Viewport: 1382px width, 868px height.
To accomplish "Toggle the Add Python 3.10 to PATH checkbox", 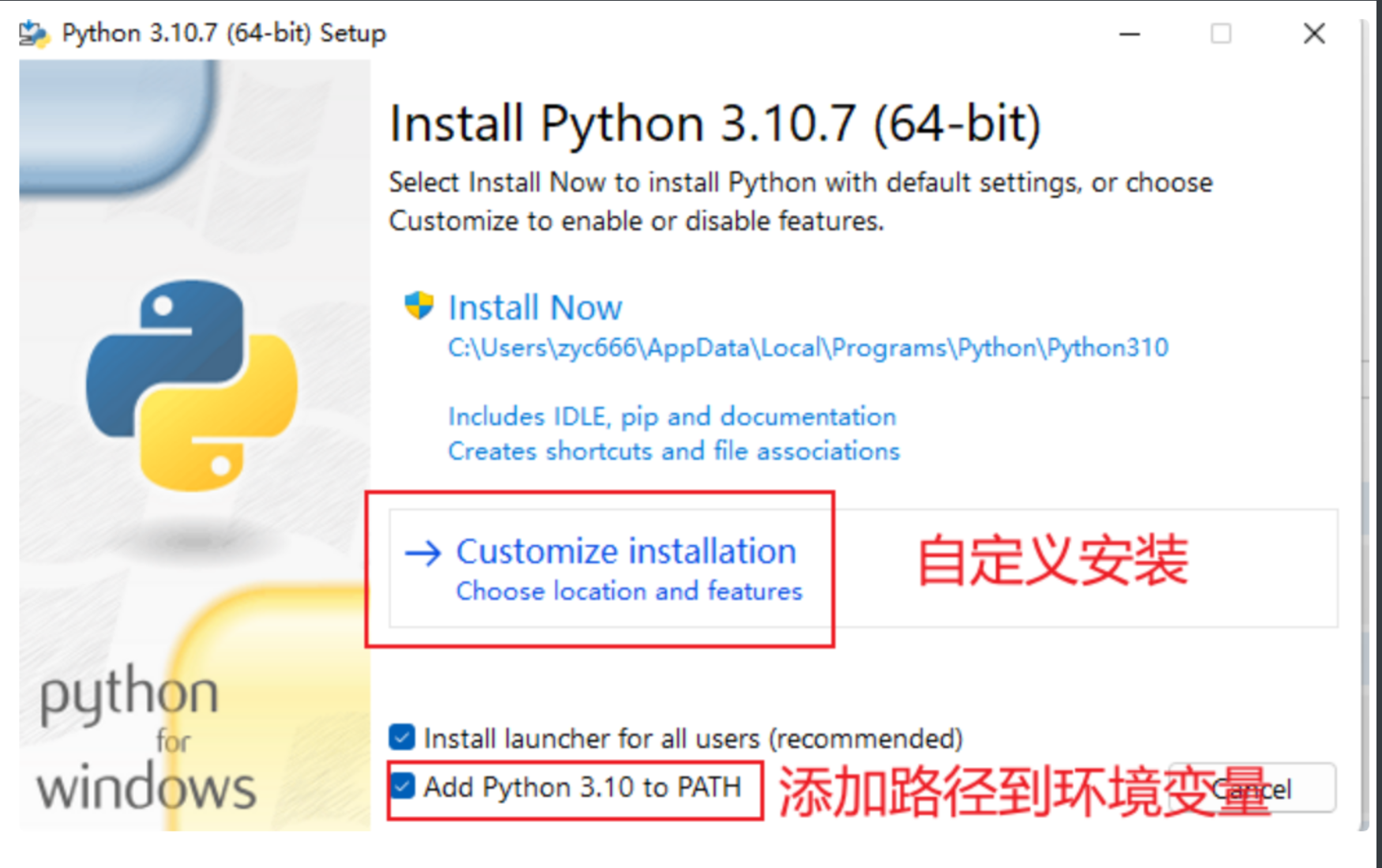I will tap(403, 786).
